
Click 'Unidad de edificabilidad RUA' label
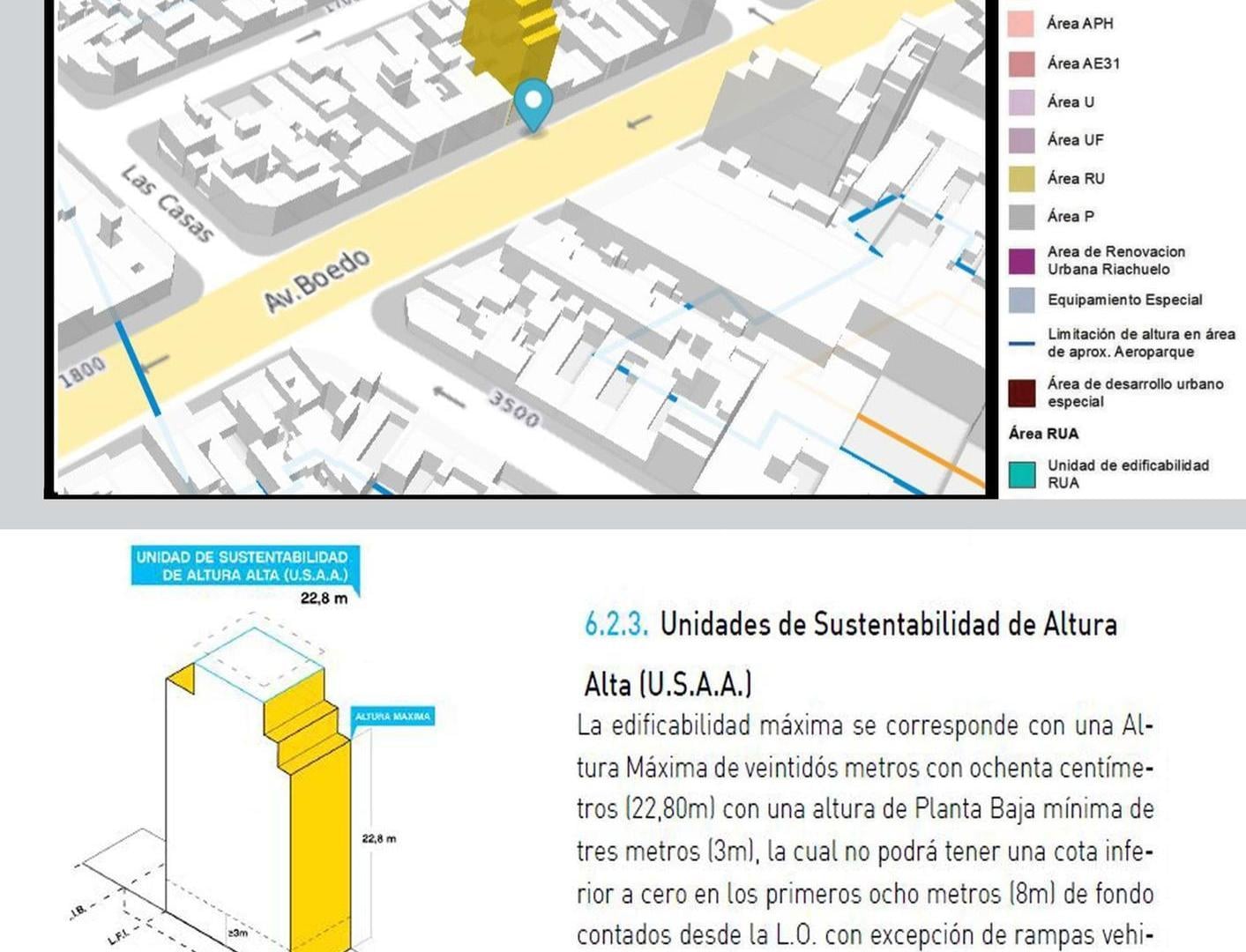coord(1128,474)
